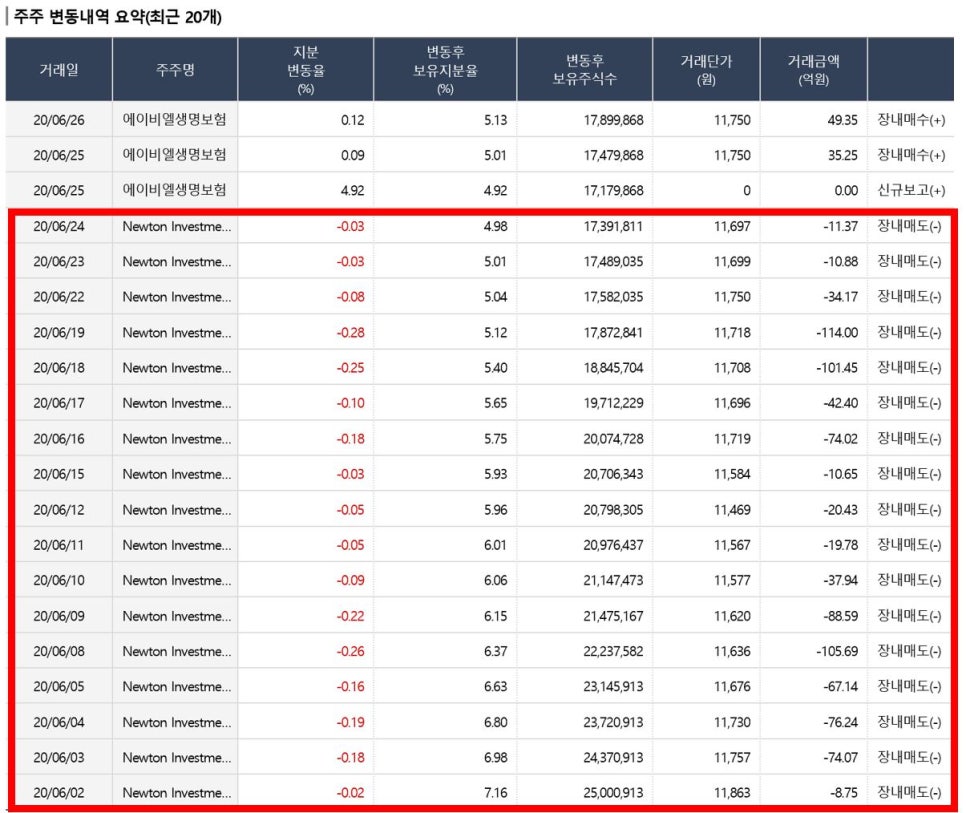Screen dimensions: 966x813
Task: Select share count "17,899,868"
Action: click(614, 120)
